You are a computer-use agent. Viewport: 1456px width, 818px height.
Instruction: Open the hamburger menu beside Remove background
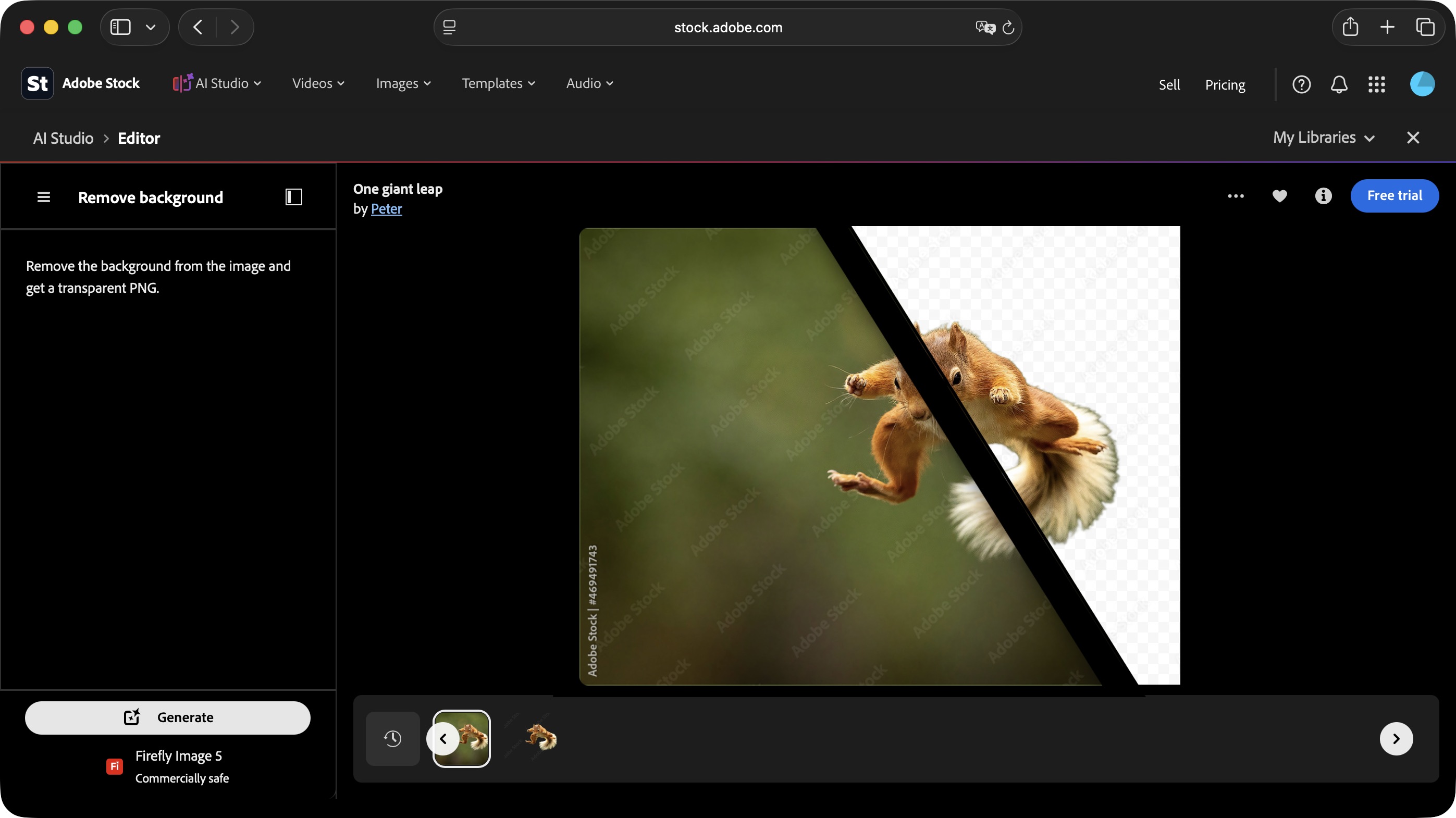44,197
